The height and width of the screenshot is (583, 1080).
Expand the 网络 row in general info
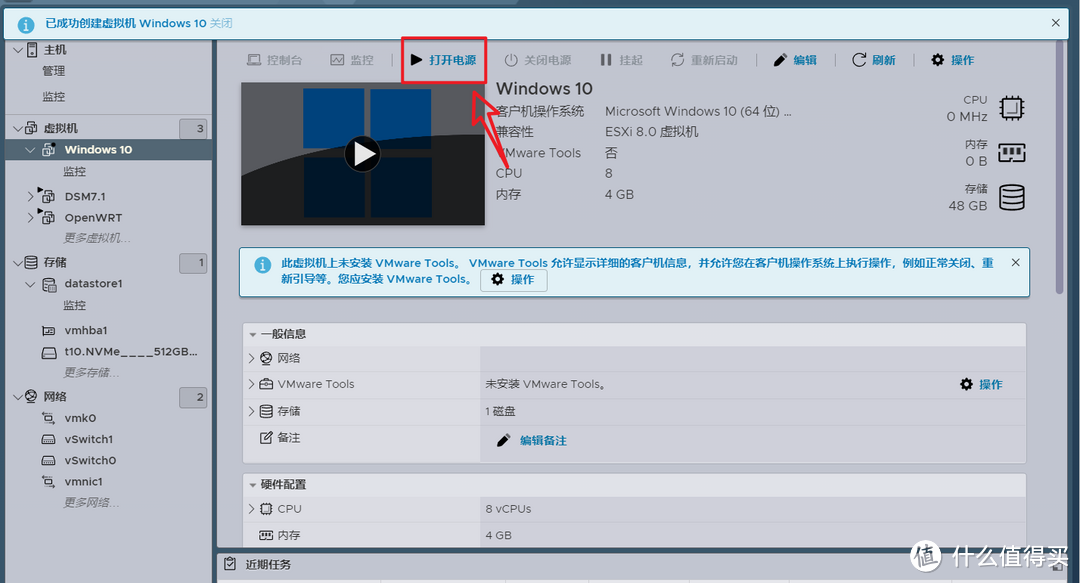(x=251, y=358)
